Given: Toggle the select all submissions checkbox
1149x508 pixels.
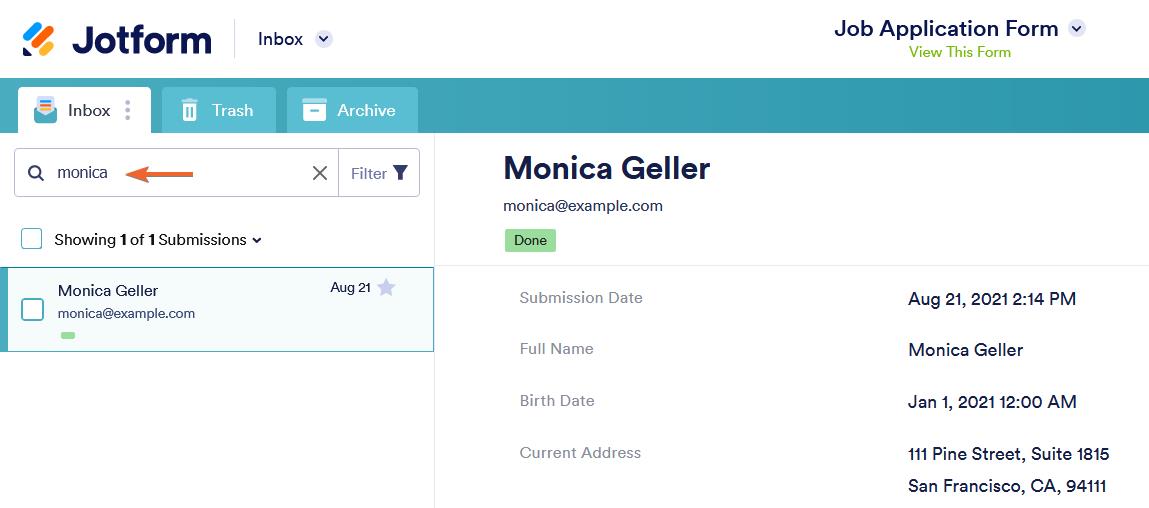Looking at the screenshot, I should tap(32, 239).
